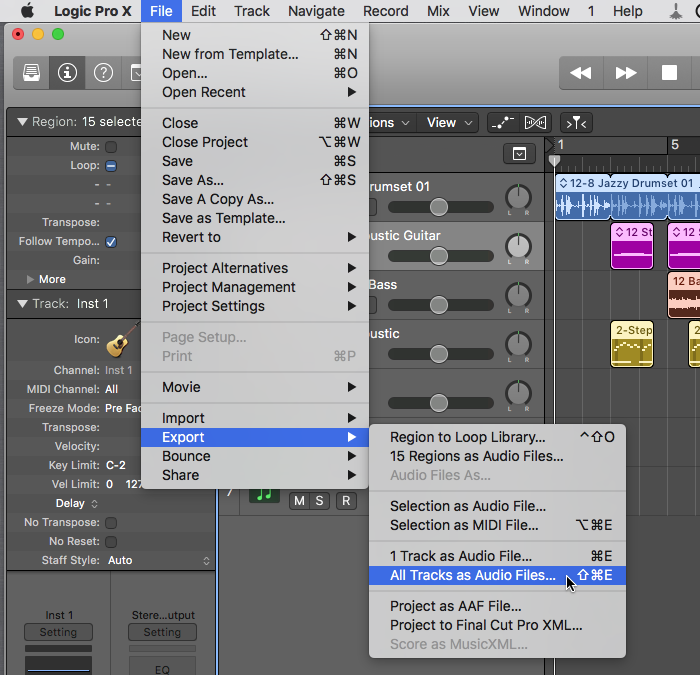Choose Close Project in File menu

(255, 142)
